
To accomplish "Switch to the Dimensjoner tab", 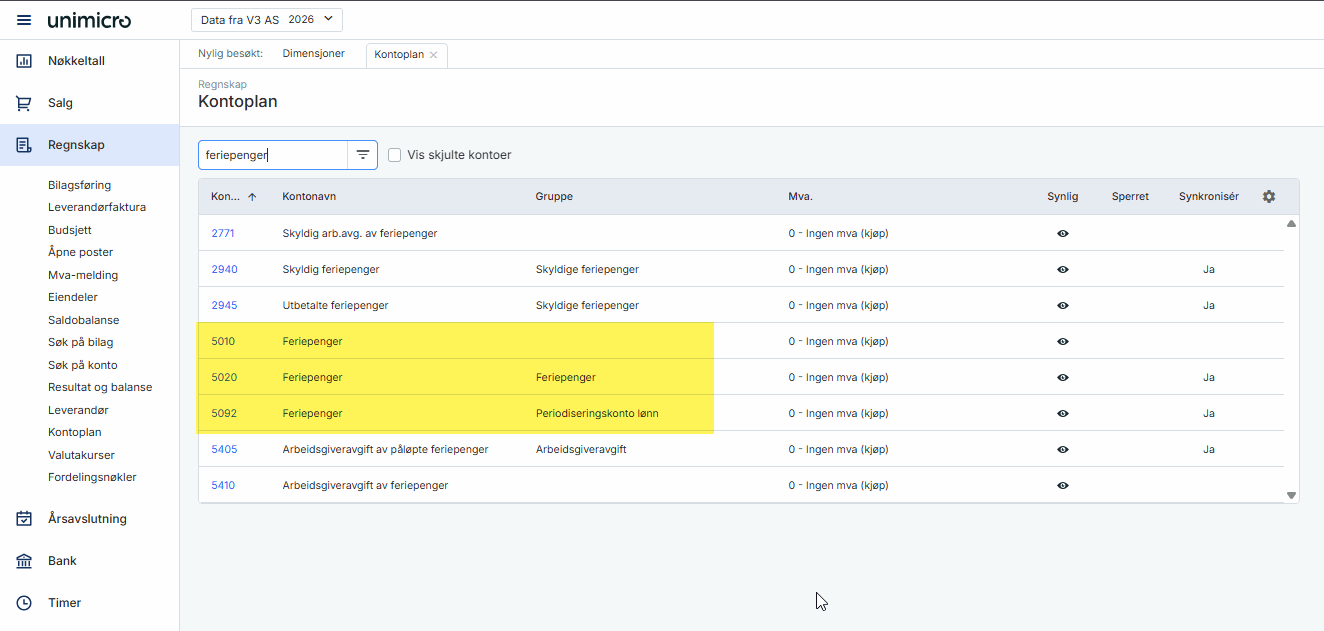I will tap(313, 54).
